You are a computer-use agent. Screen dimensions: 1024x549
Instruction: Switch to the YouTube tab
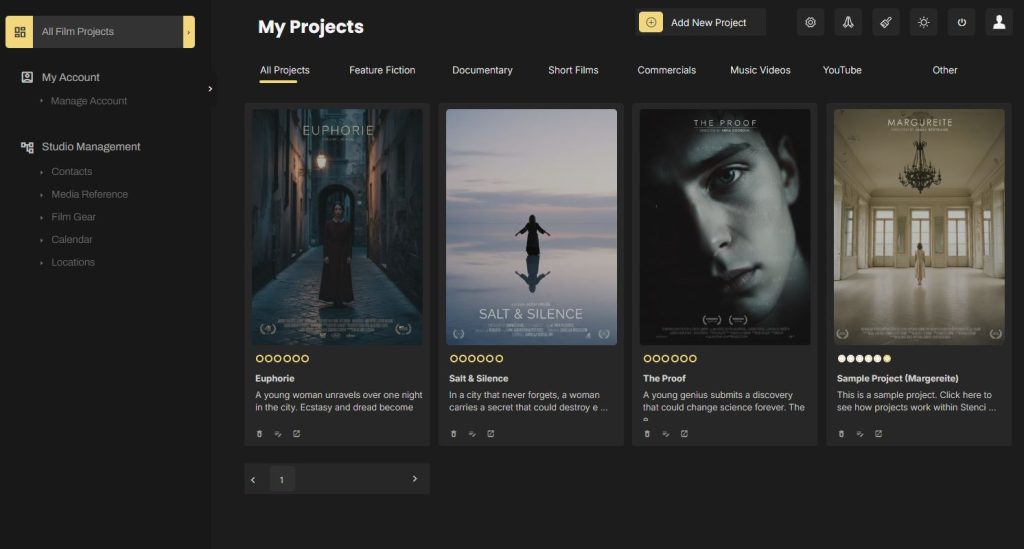(842, 70)
